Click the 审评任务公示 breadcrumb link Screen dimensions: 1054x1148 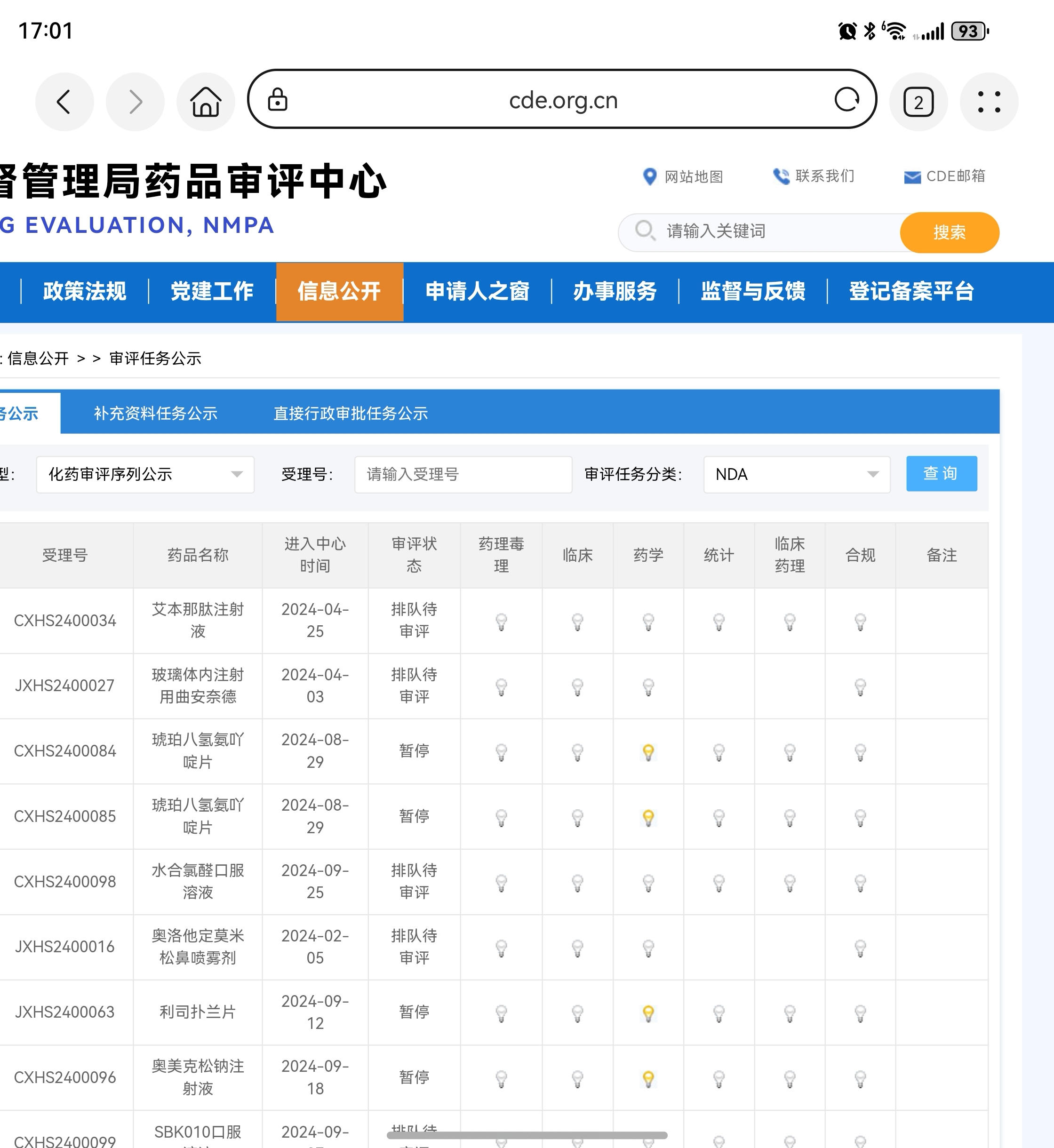coord(155,358)
